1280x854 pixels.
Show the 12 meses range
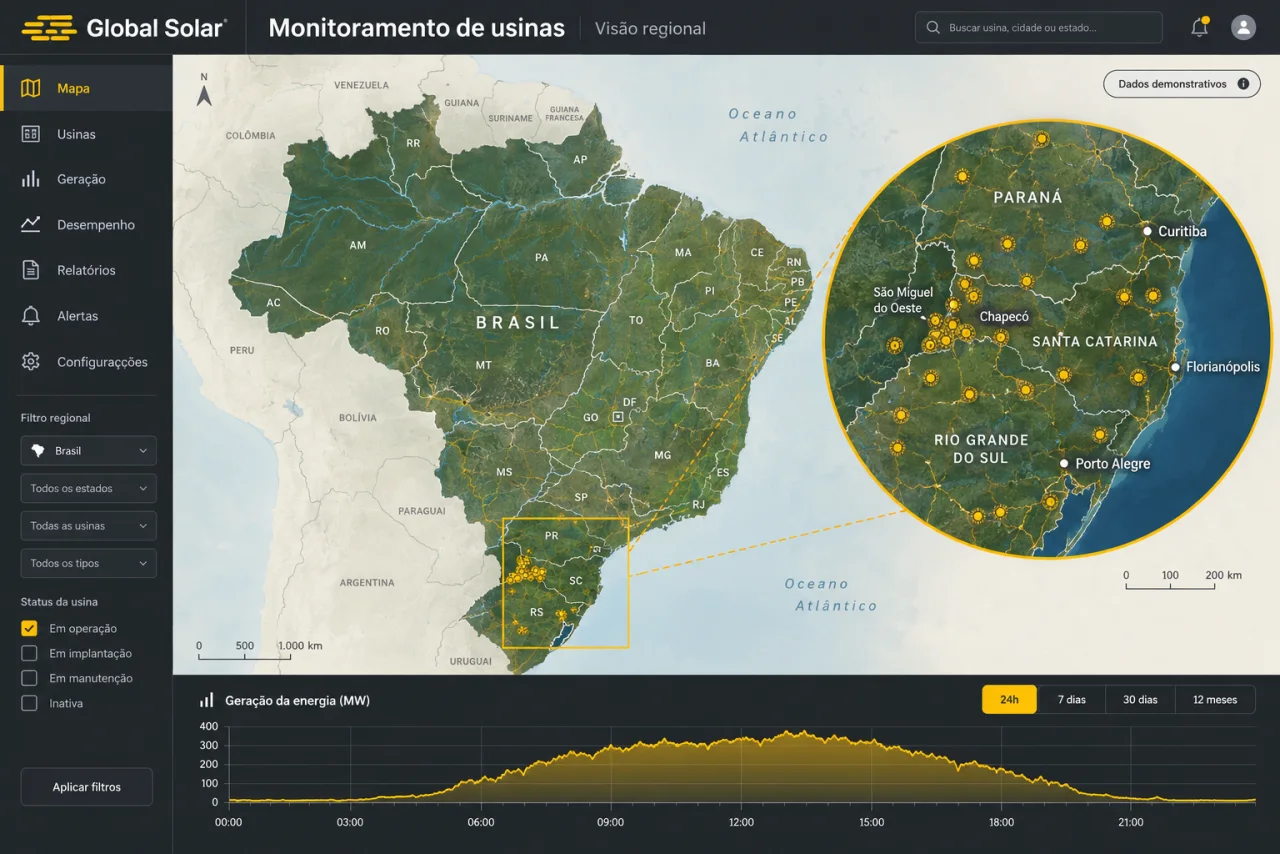coord(1215,700)
